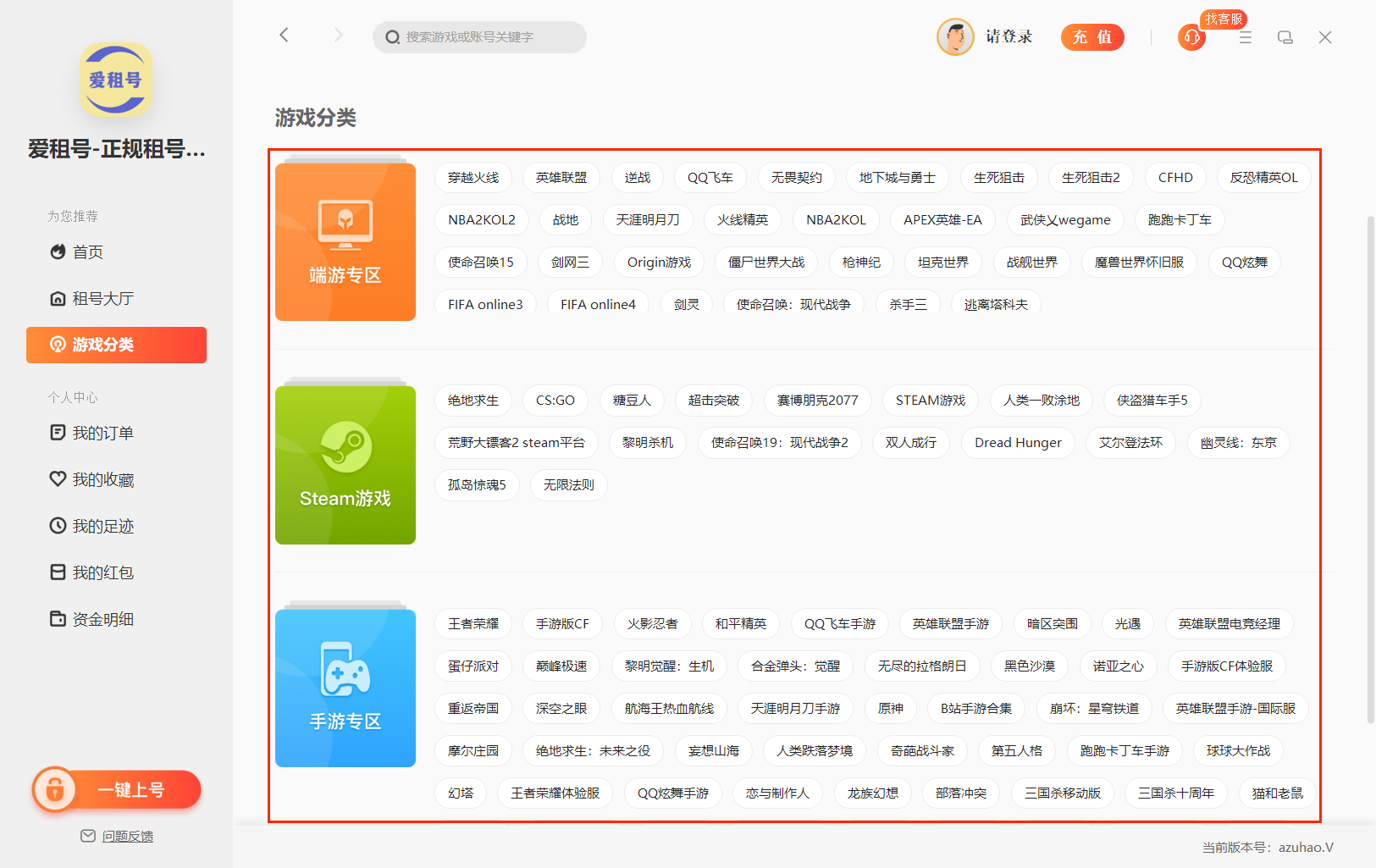Select the QQ飞车 game tag

coord(710,178)
